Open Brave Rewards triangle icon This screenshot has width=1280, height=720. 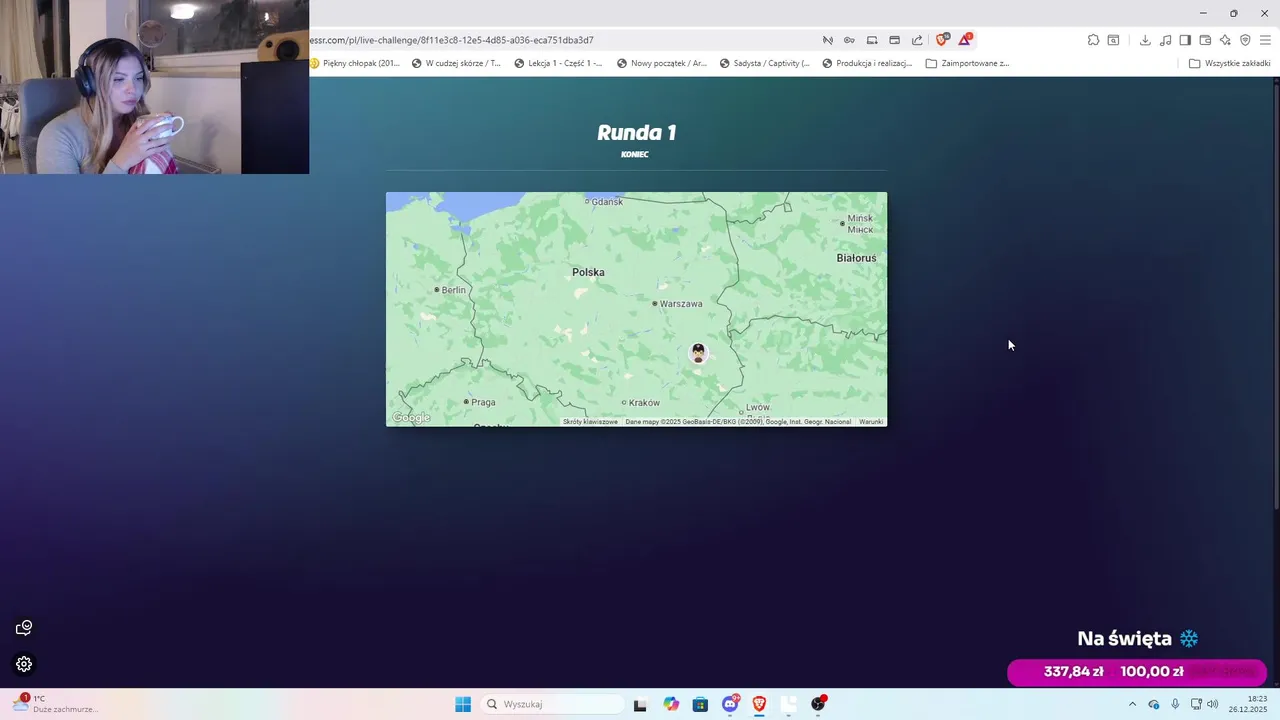coord(965,40)
